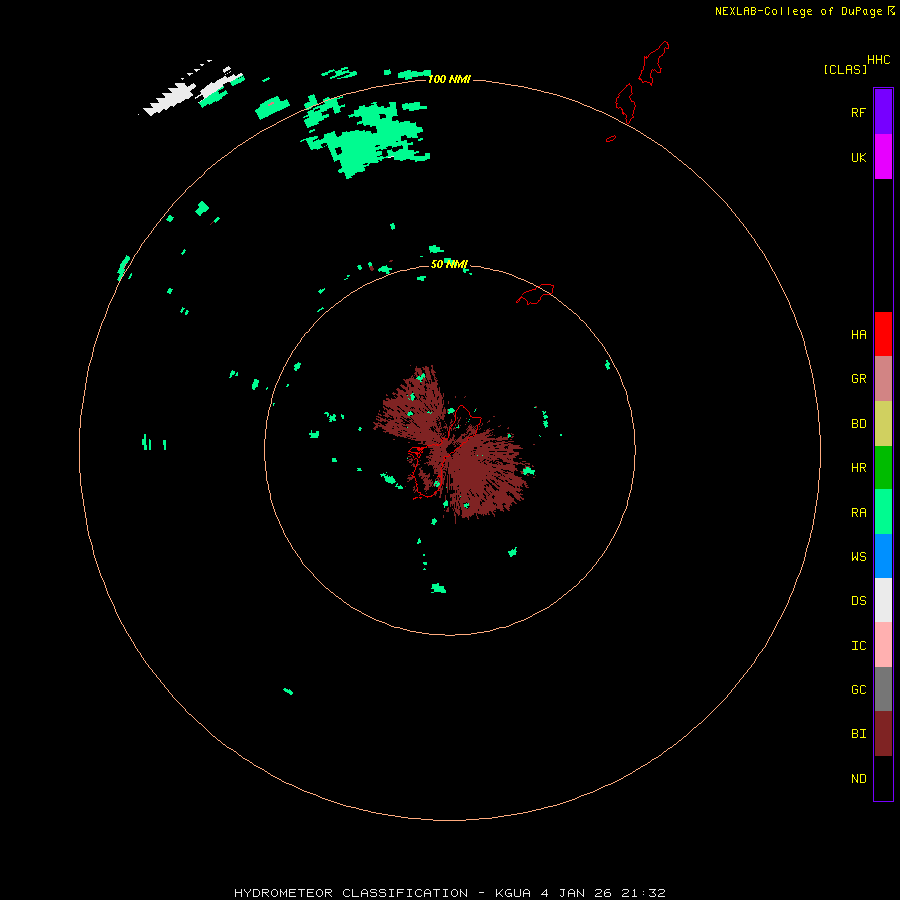Viewport: 900px width, 900px height.
Task: Click the DS white legend swatch
Action: pyautogui.click(x=883, y=600)
